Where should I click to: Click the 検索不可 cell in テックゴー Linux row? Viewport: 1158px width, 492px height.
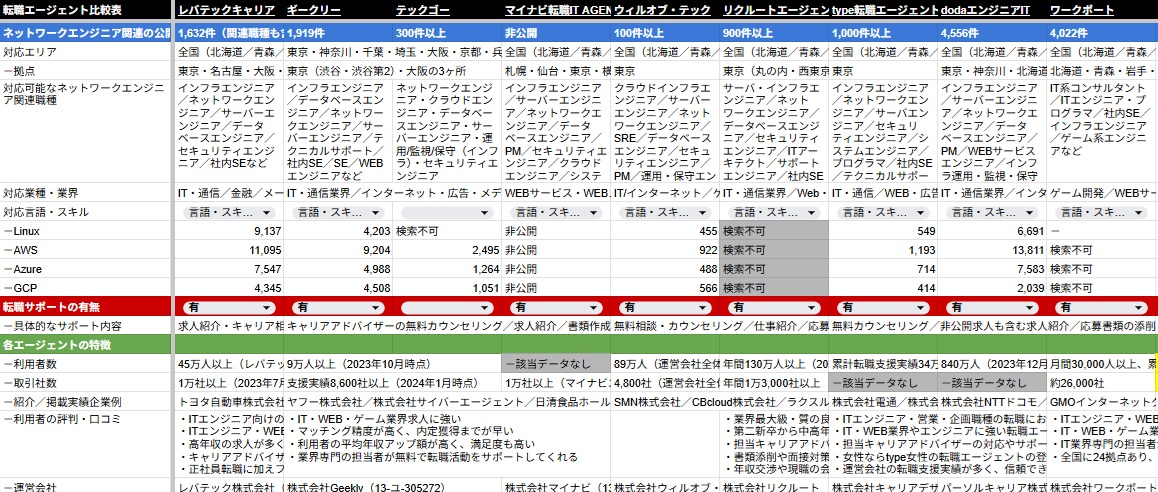448,231
